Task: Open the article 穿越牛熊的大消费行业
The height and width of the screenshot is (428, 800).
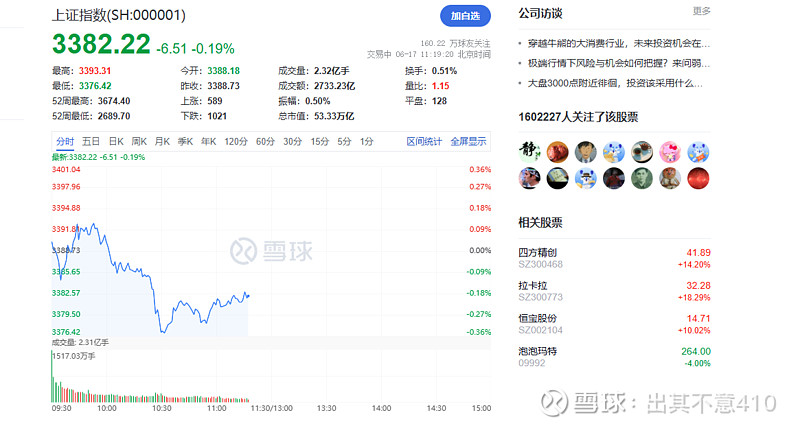Action: [618, 43]
